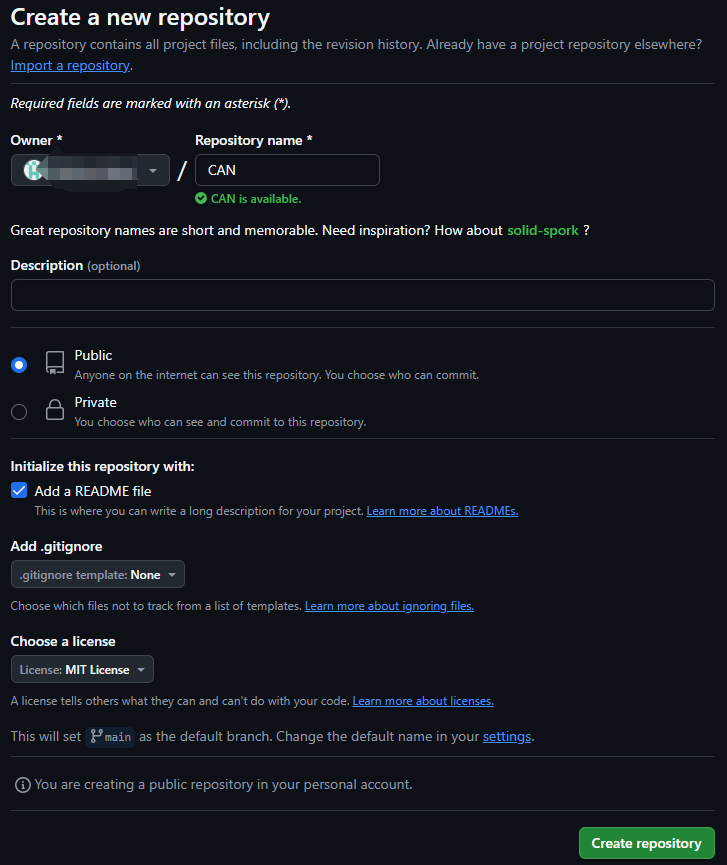Click the Create repository button

(x=646, y=843)
